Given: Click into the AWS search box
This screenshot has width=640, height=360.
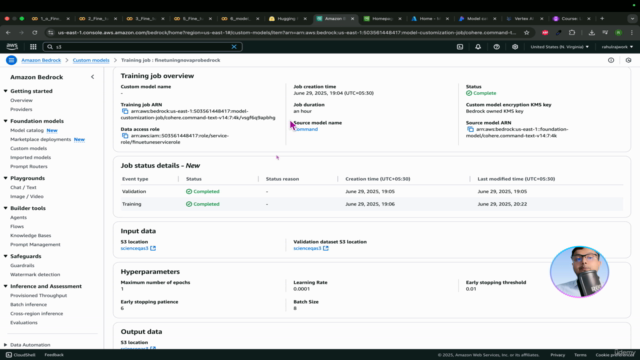Looking at the screenshot, I should tap(142, 47).
